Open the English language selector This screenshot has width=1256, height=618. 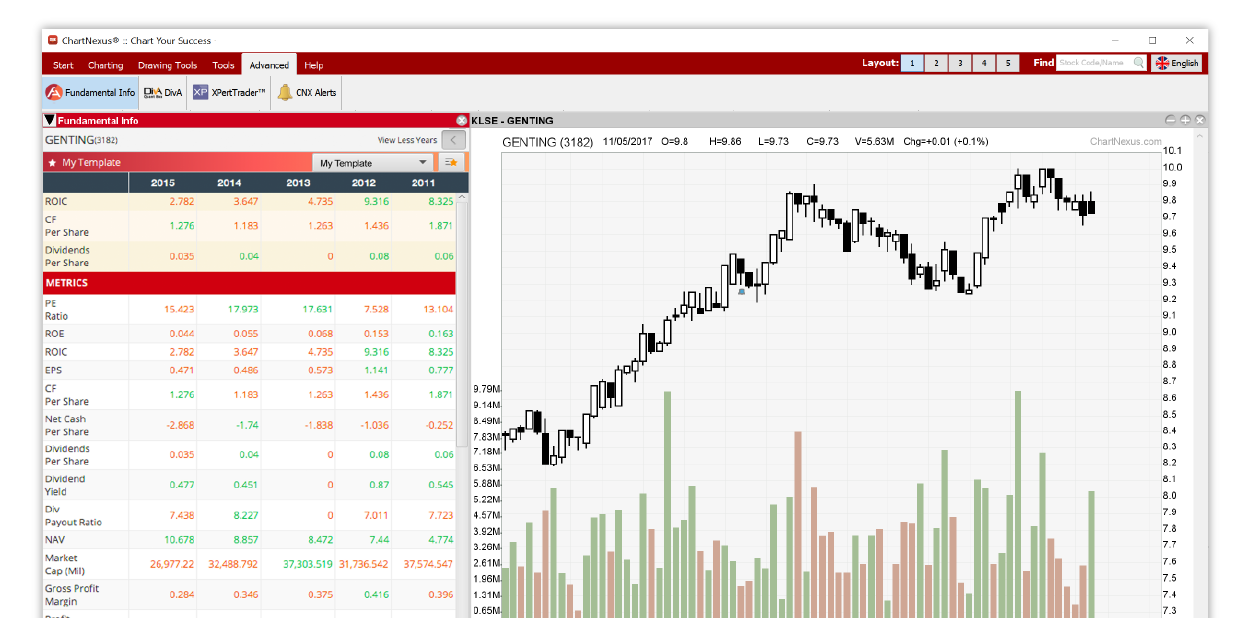pyautogui.click(x=1177, y=63)
